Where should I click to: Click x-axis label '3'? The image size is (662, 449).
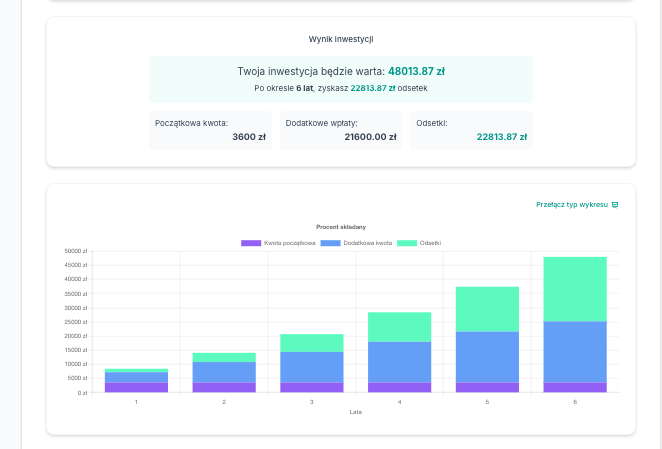point(312,402)
